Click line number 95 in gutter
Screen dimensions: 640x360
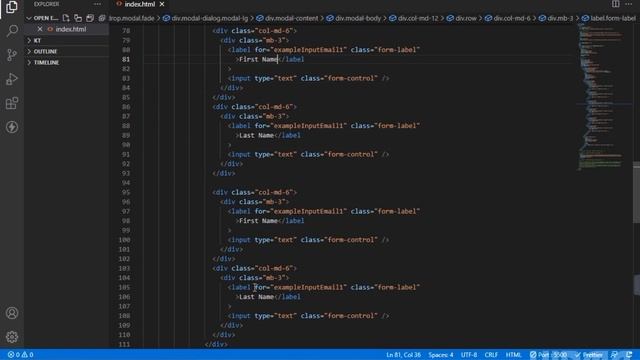pyautogui.click(x=126, y=192)
